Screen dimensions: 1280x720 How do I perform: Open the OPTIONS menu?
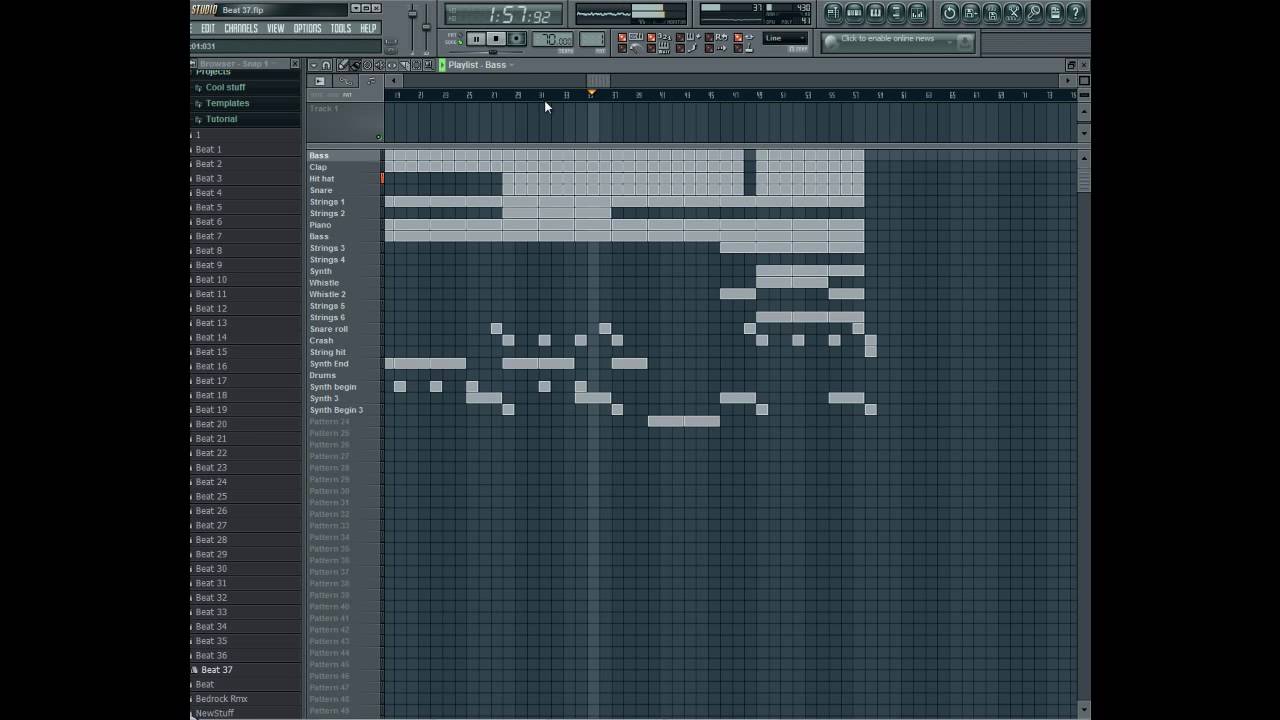pos(307,28)
